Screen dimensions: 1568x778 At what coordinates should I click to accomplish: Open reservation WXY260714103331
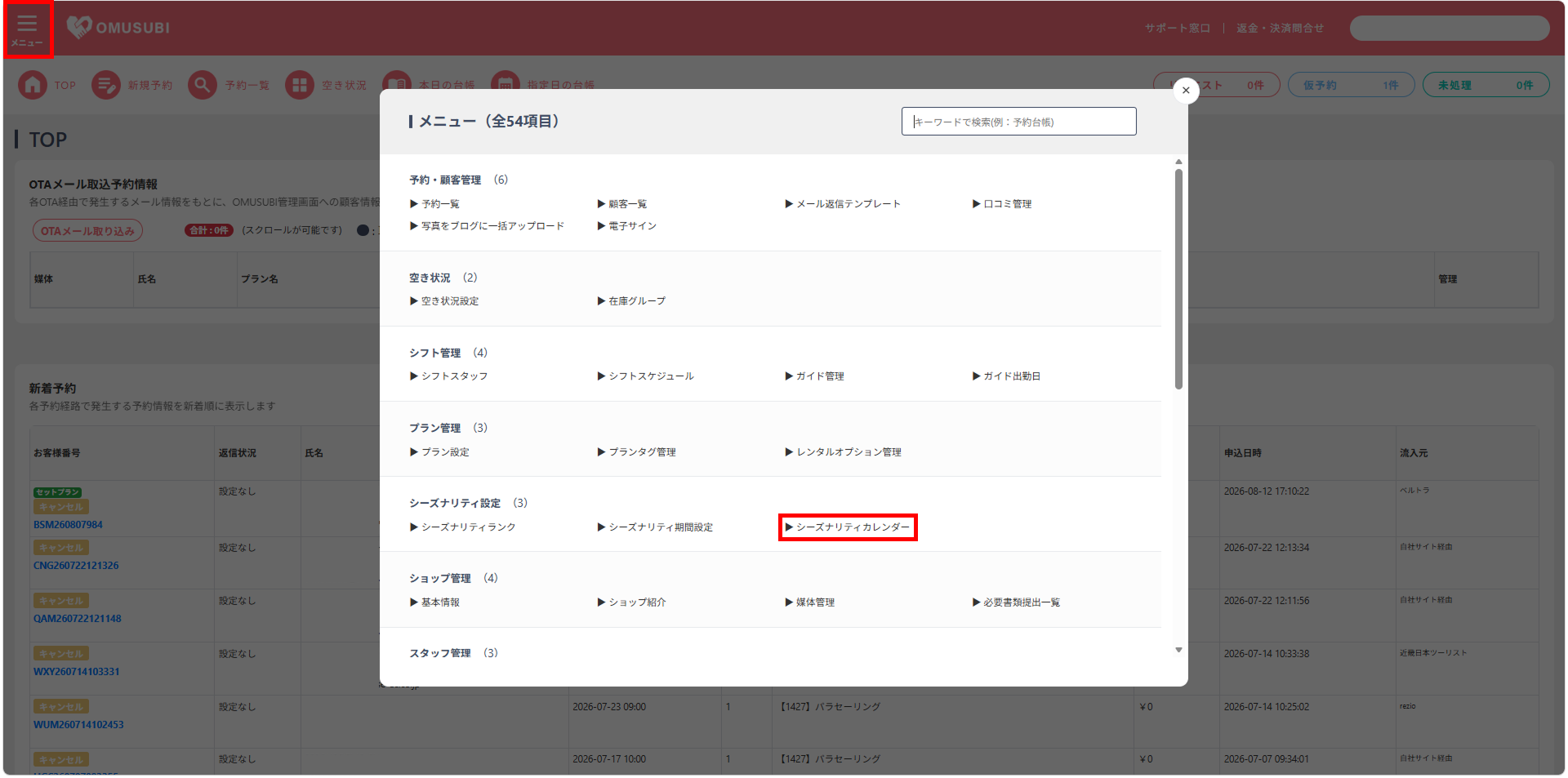click(76, 672)
